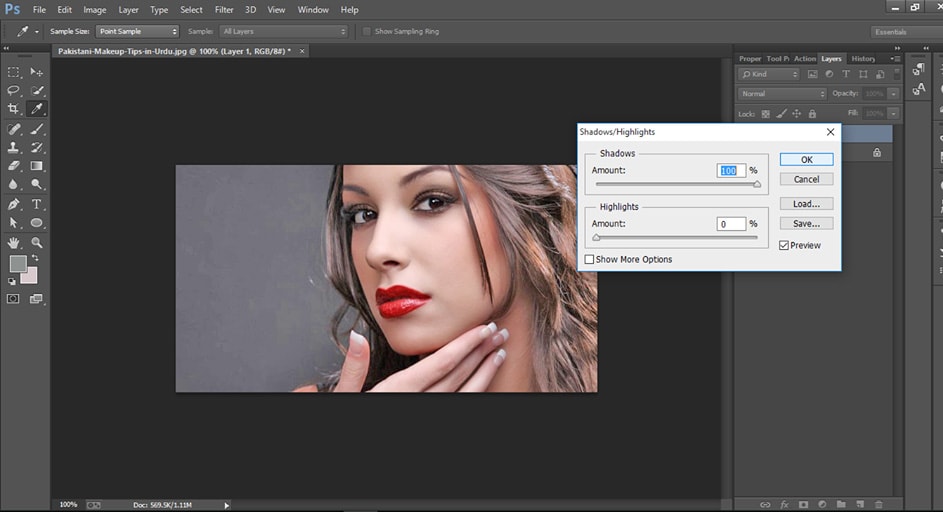
Task: Open the Normal blend mode dropdown
Action: tap(782, 94)
